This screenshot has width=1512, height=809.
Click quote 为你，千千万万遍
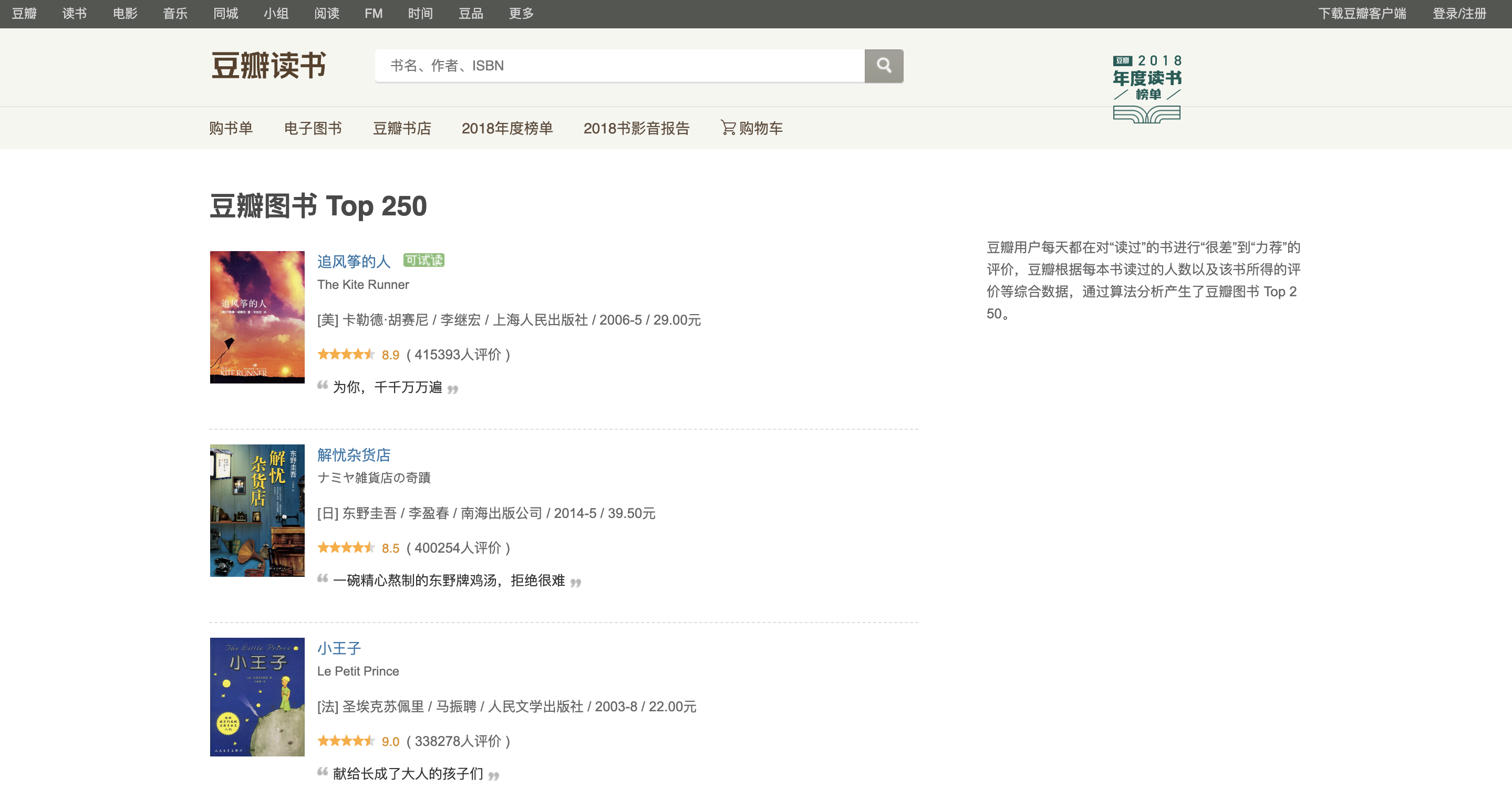click(387, 387)
